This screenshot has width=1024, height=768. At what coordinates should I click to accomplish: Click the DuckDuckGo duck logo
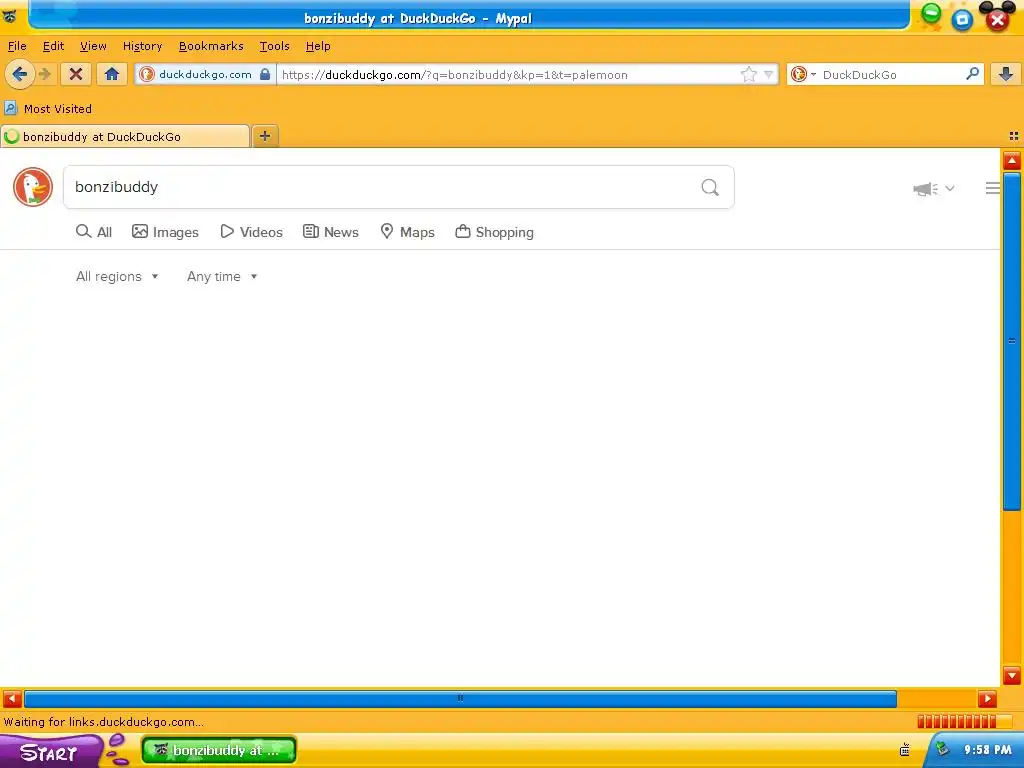(x=33, y=187)
